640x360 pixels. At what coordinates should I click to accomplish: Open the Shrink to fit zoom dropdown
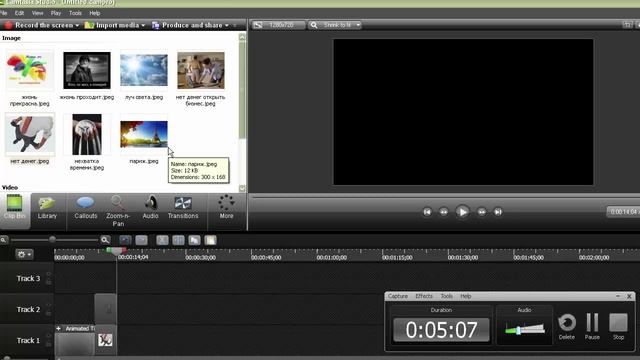pyautogui.click(x=336, y=25)
